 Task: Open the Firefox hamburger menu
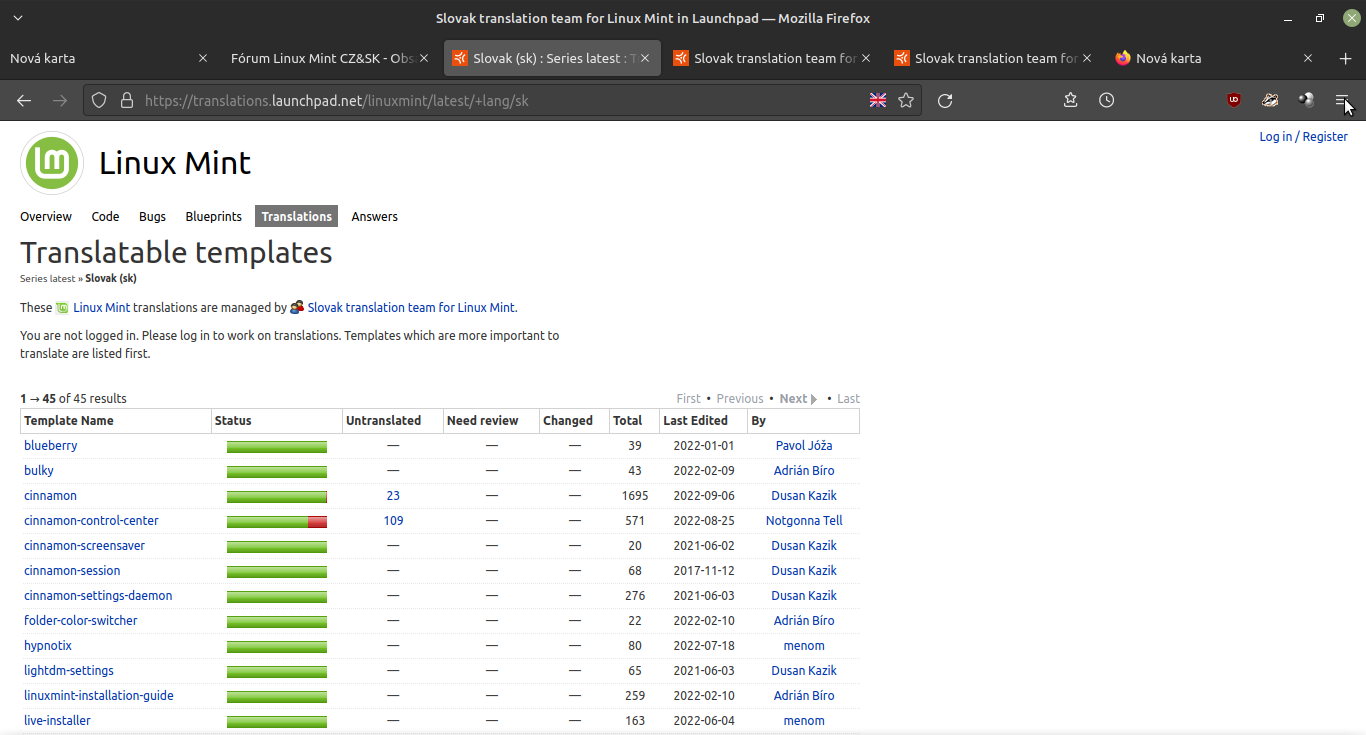(1342, 100)
